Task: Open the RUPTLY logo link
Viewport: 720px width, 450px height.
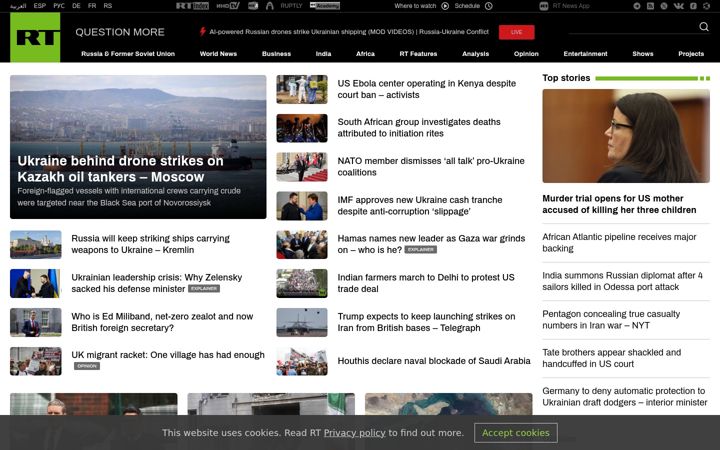Action: point(291,6)
